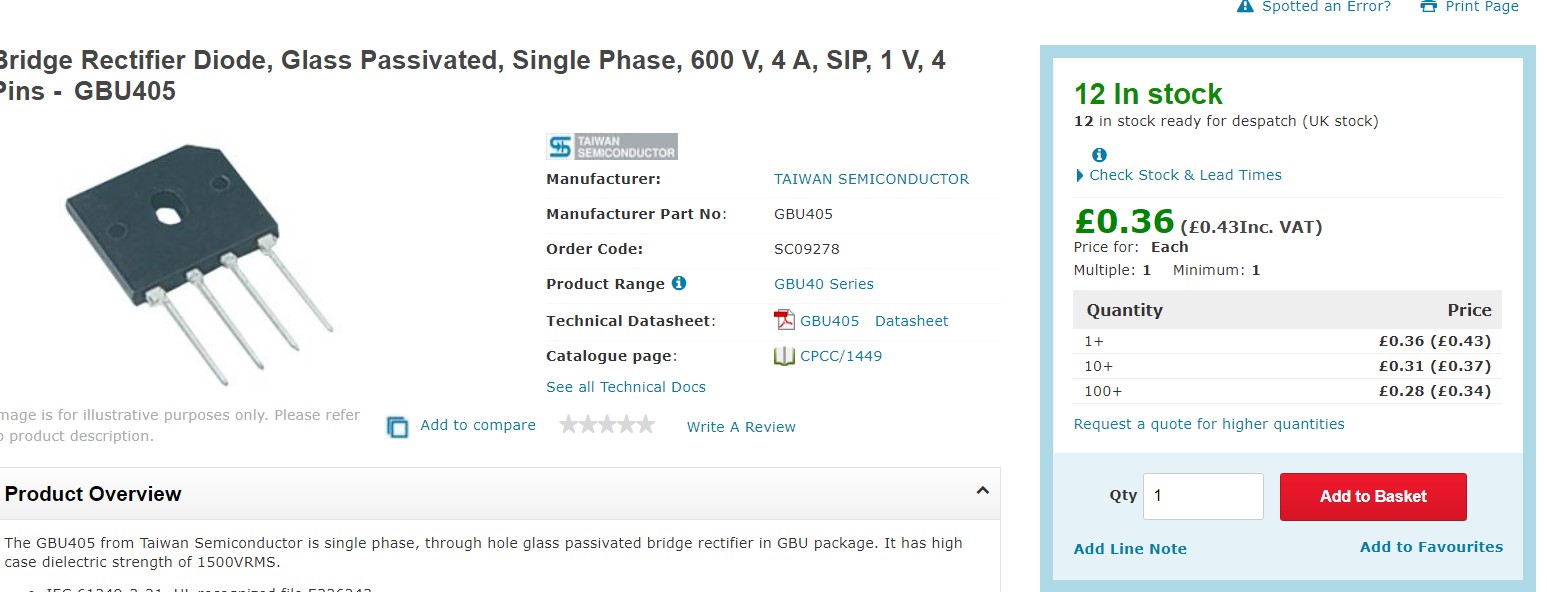
Task: Click the bridge rectifier product image
Action: [199, 264]
